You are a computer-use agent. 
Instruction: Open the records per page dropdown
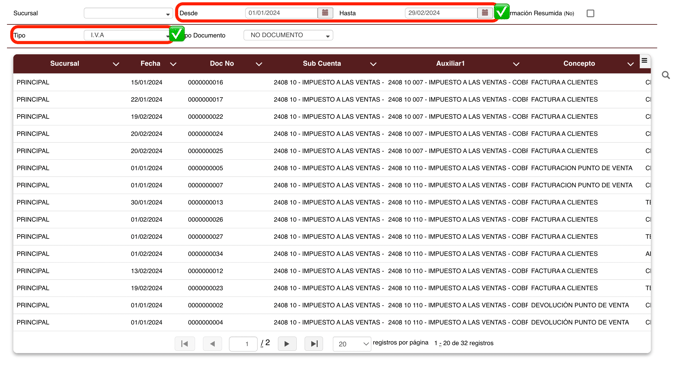(352, 344)
